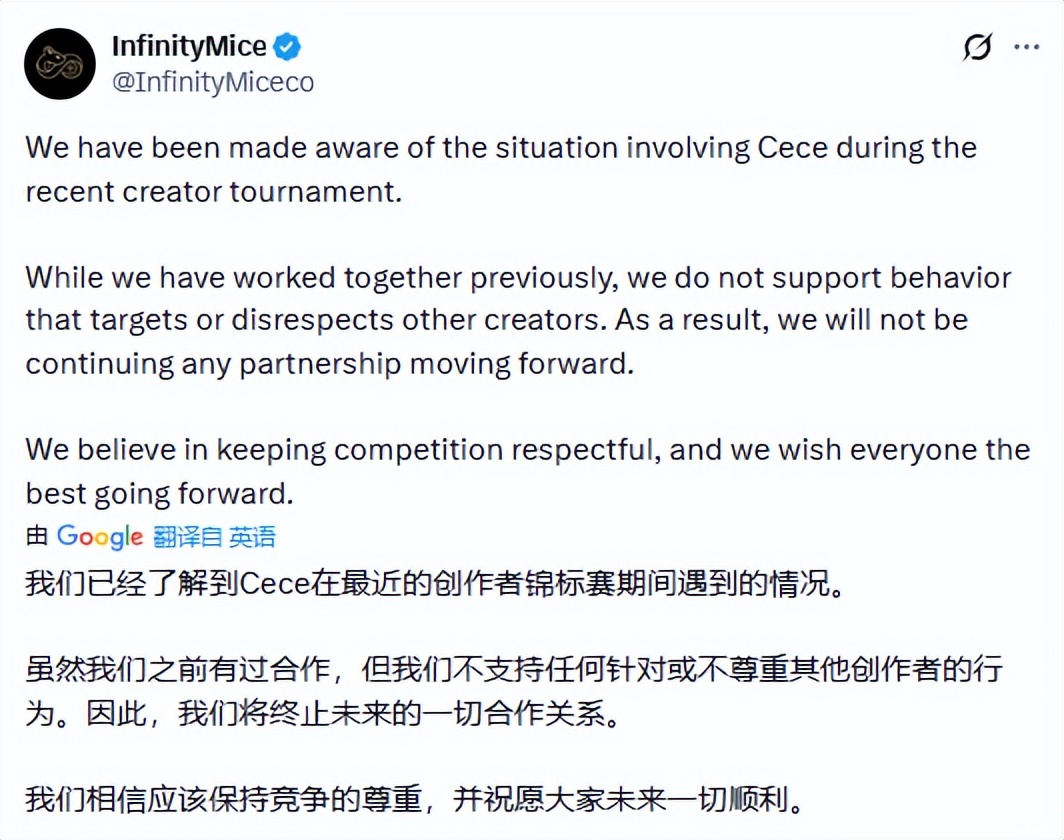Click the "英语" source language text
The image size is (1064, 840).
[251, 537]
